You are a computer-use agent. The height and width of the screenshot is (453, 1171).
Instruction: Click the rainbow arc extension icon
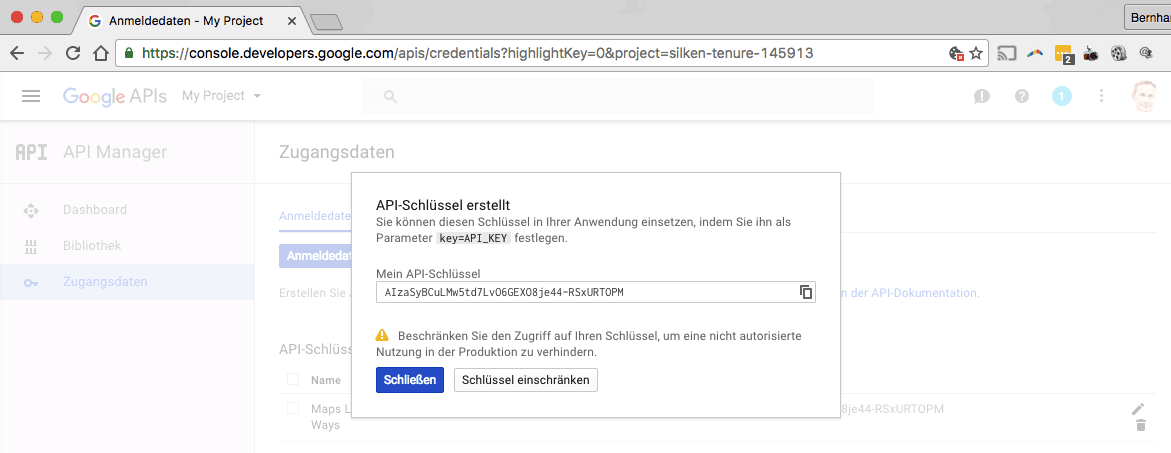pos(1035,54)
